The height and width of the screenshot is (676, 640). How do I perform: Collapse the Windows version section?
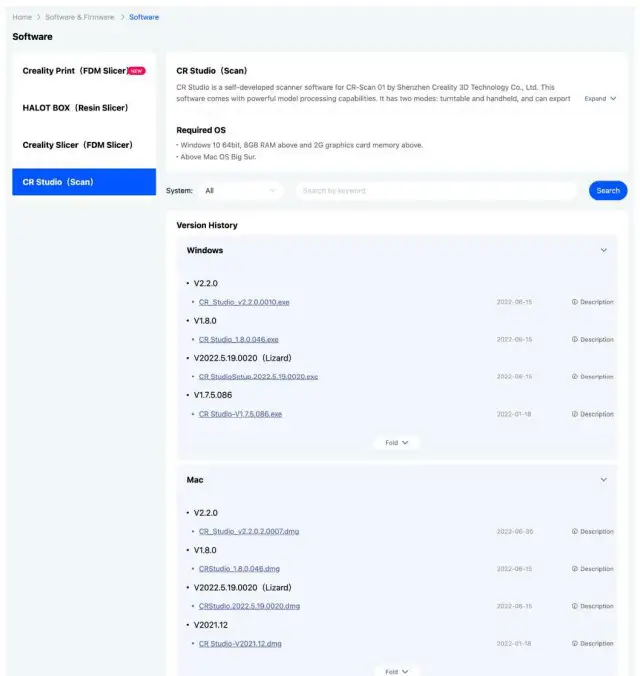click(603, 250)
